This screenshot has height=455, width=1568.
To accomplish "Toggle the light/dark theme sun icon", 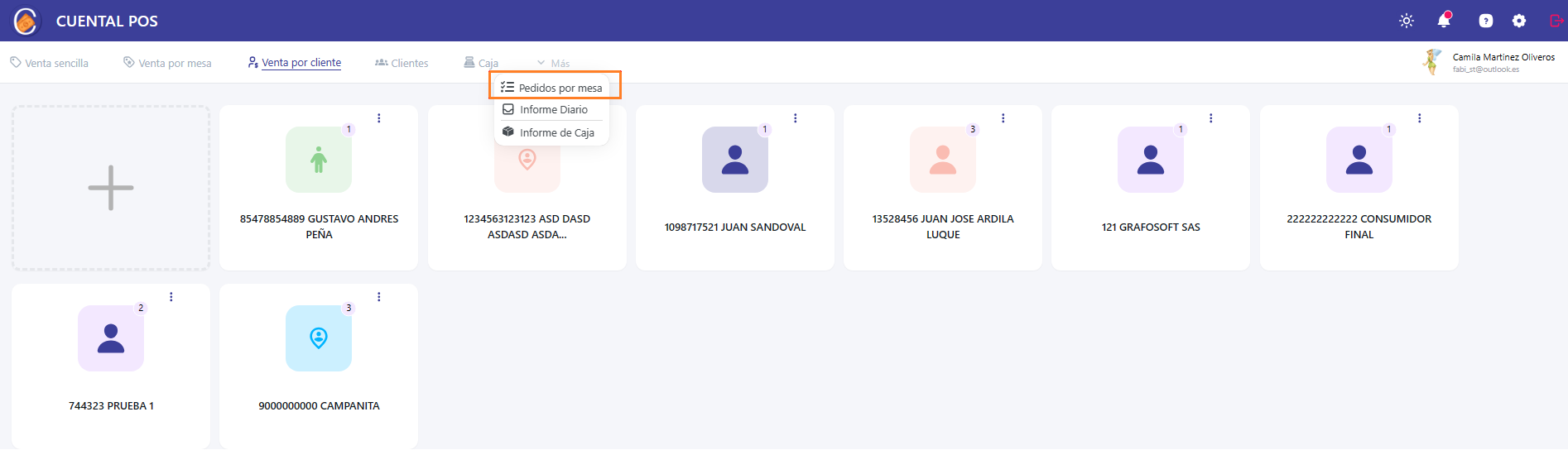I will coord(1406,21).
